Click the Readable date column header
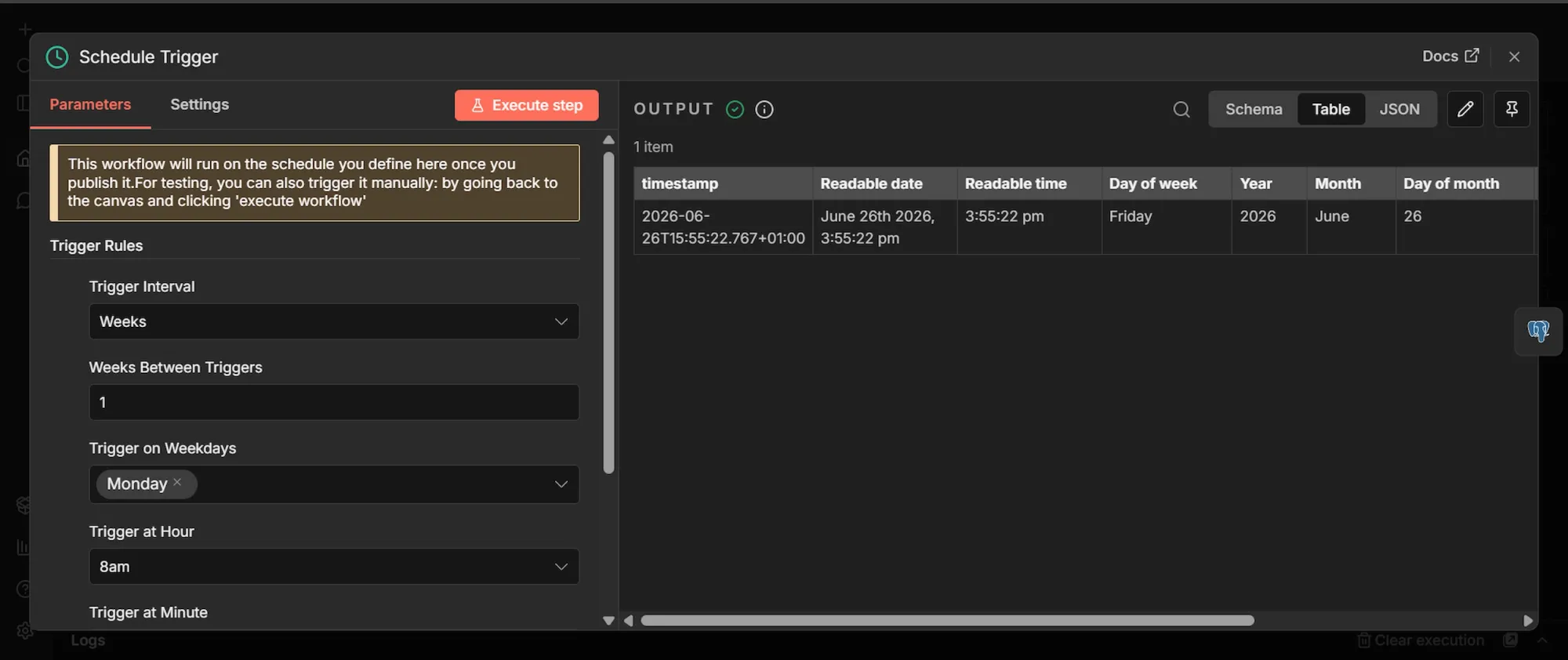 (884, 183)
